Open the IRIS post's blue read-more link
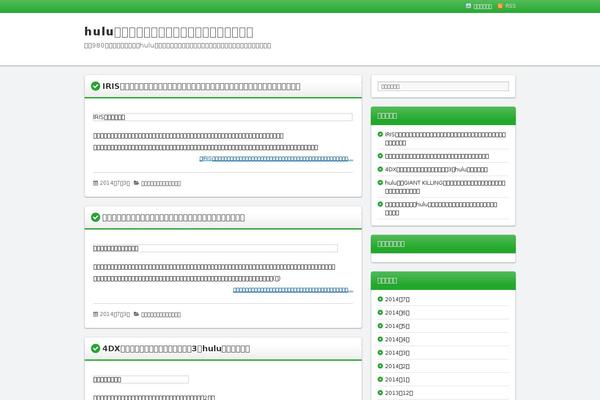Image resolution: width=600 pixels, height=400 pixels. [276, 158]
